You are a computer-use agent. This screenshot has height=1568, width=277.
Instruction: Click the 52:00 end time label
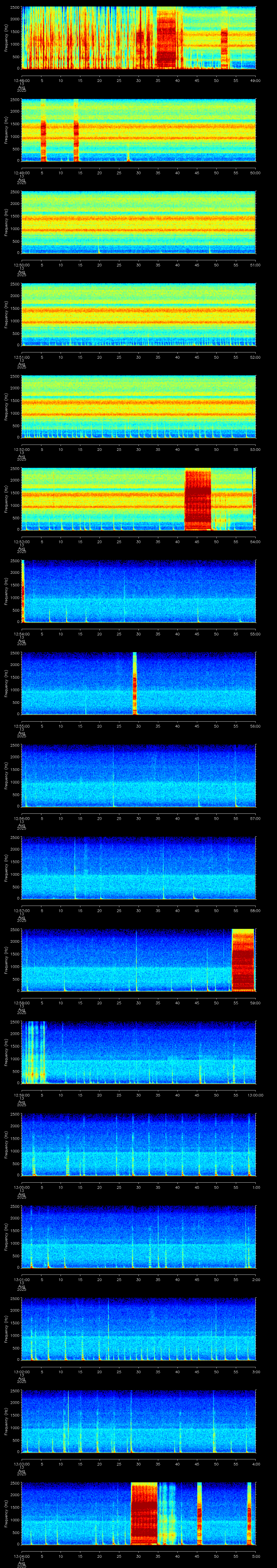pyautogui.click(x=256, y=357)
